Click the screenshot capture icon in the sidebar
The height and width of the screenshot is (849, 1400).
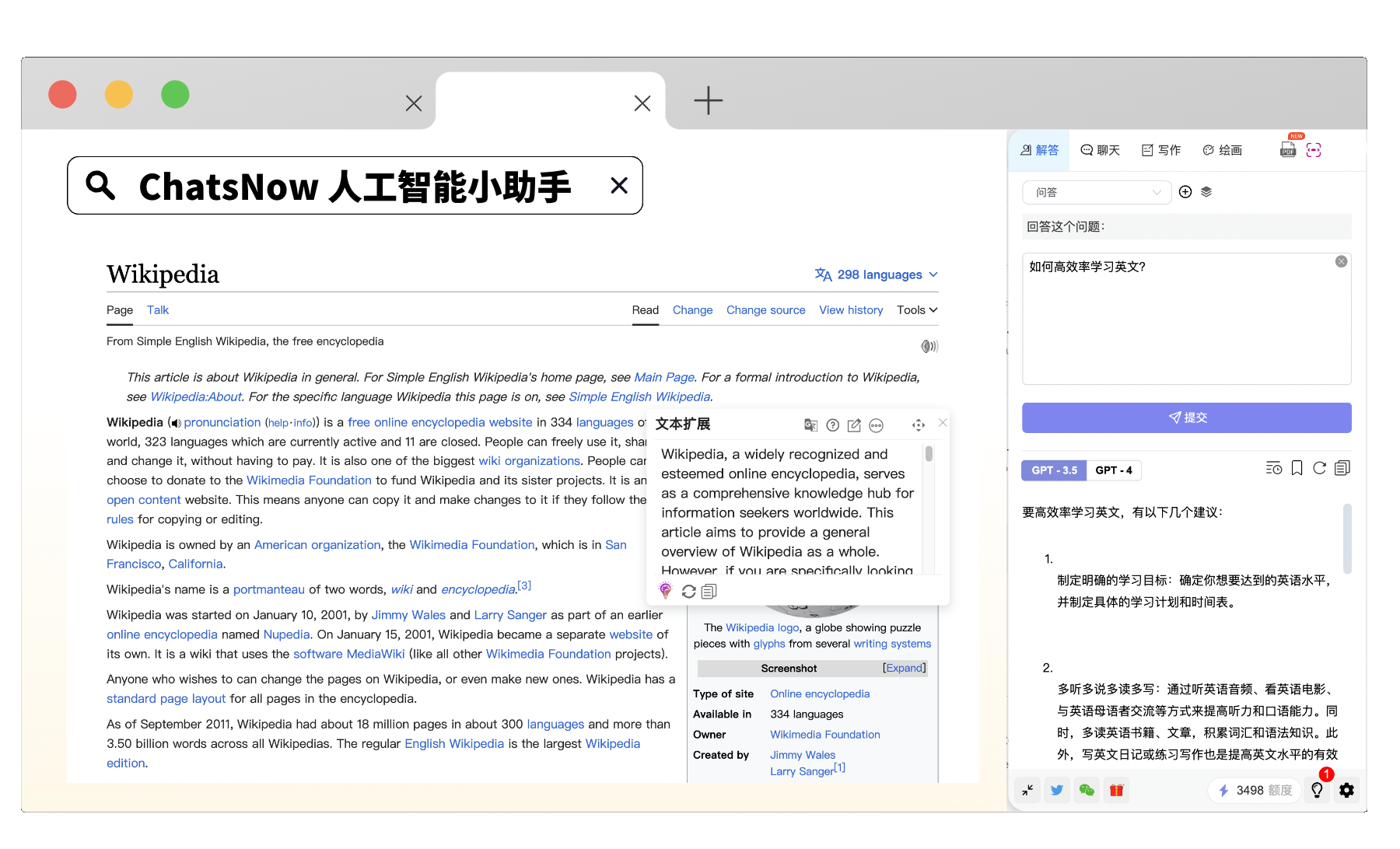click(1314, 150)
